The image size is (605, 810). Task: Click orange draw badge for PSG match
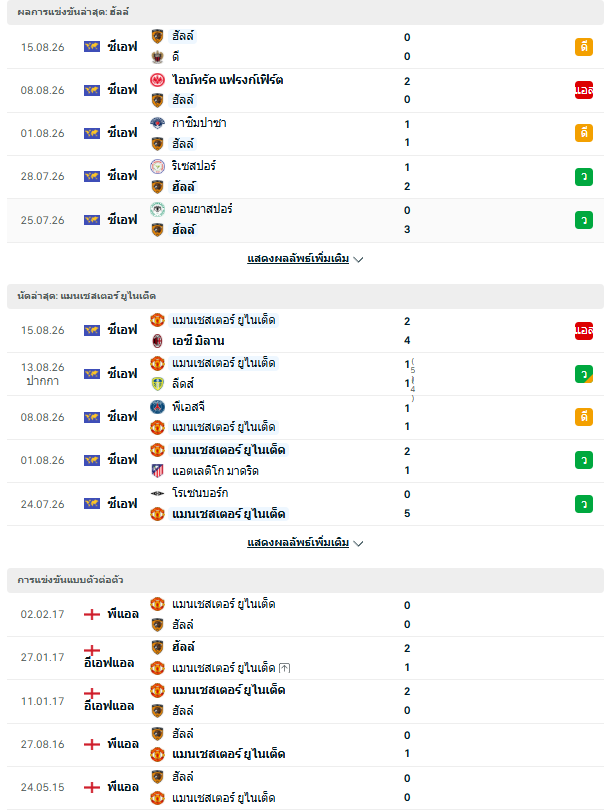coord(584,417)
